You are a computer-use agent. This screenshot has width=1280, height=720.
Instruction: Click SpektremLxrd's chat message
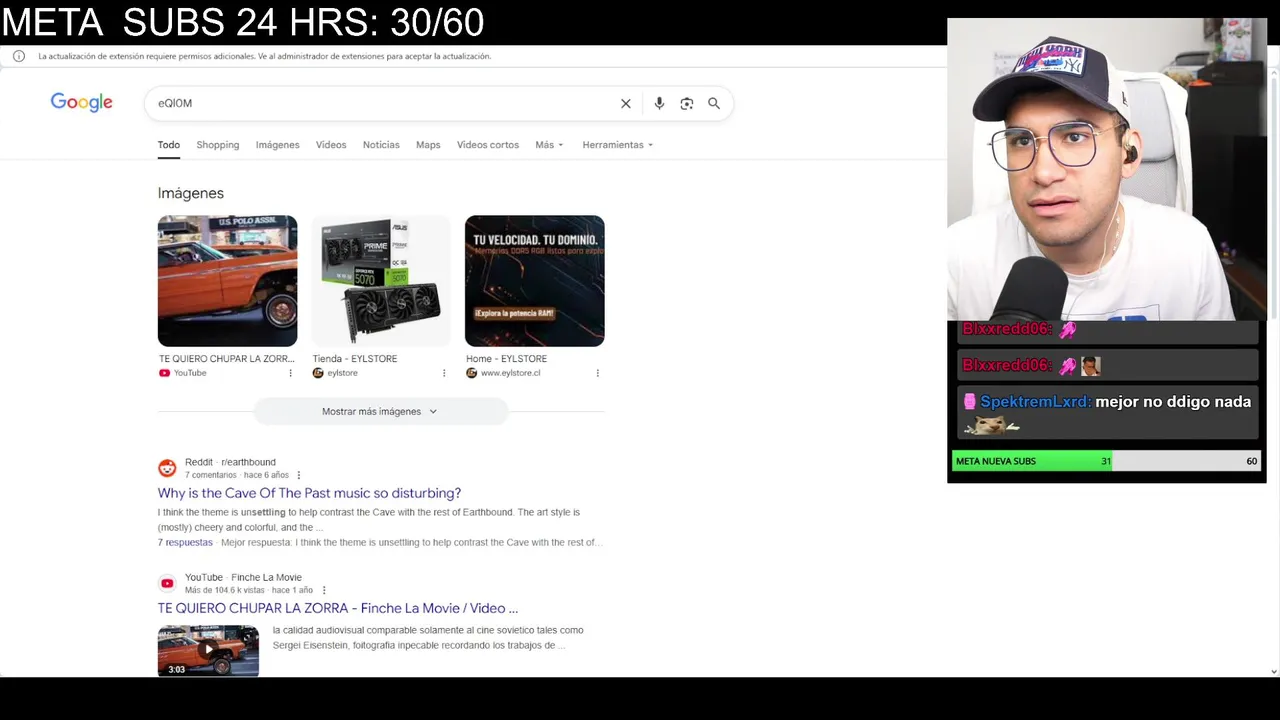point(1107,412)
